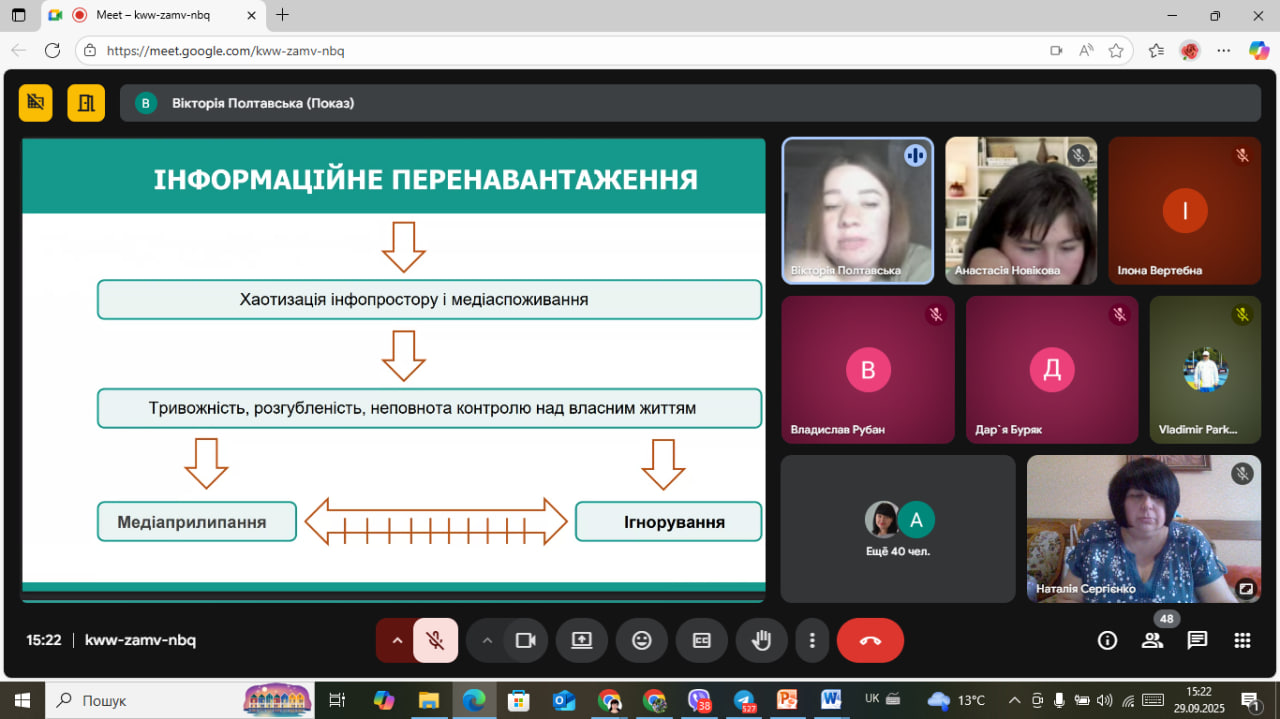Expand video settings arrow beside camera
The height and width of the screenshot is (719, 1280).
[x=487, y=641]
